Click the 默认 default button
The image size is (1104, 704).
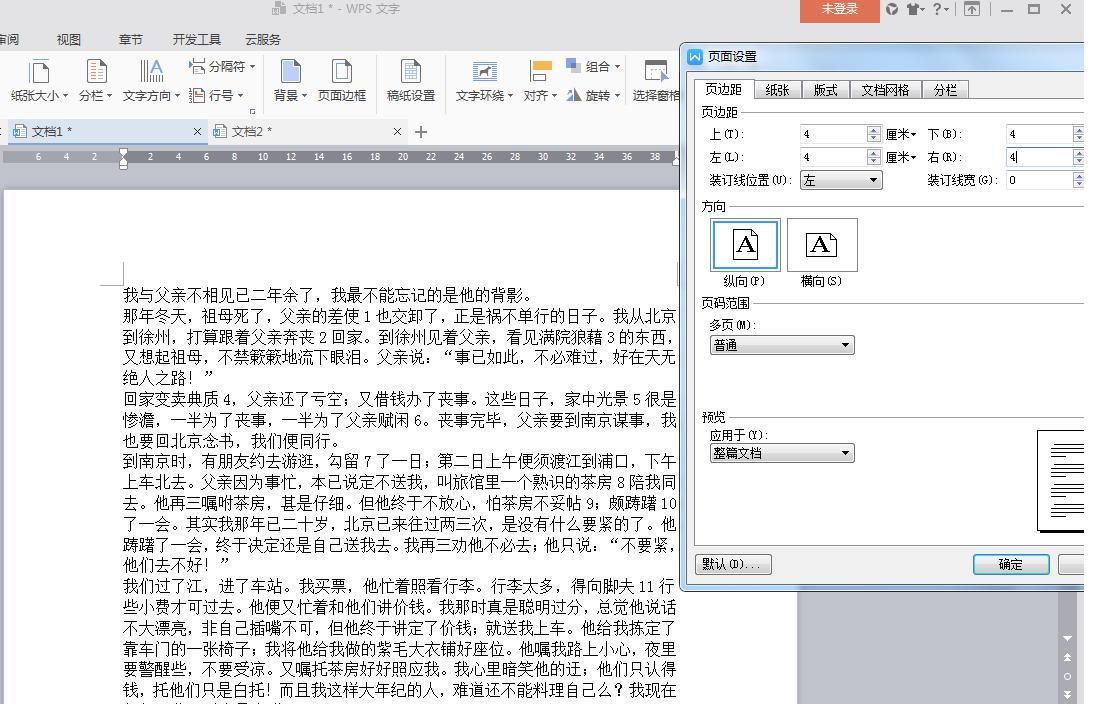point(733,564)
